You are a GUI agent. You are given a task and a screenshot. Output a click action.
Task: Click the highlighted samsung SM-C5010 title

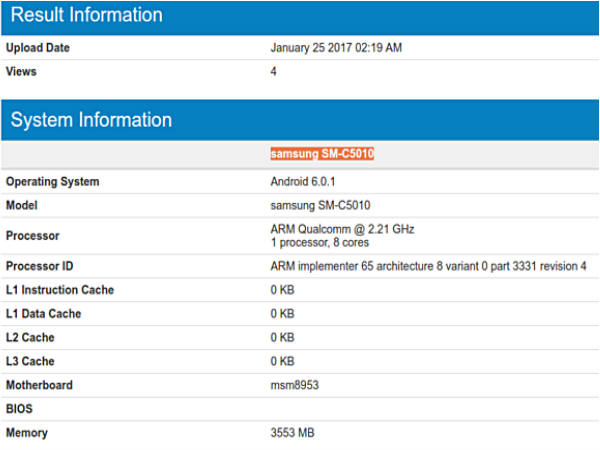[x=322, y=153]
